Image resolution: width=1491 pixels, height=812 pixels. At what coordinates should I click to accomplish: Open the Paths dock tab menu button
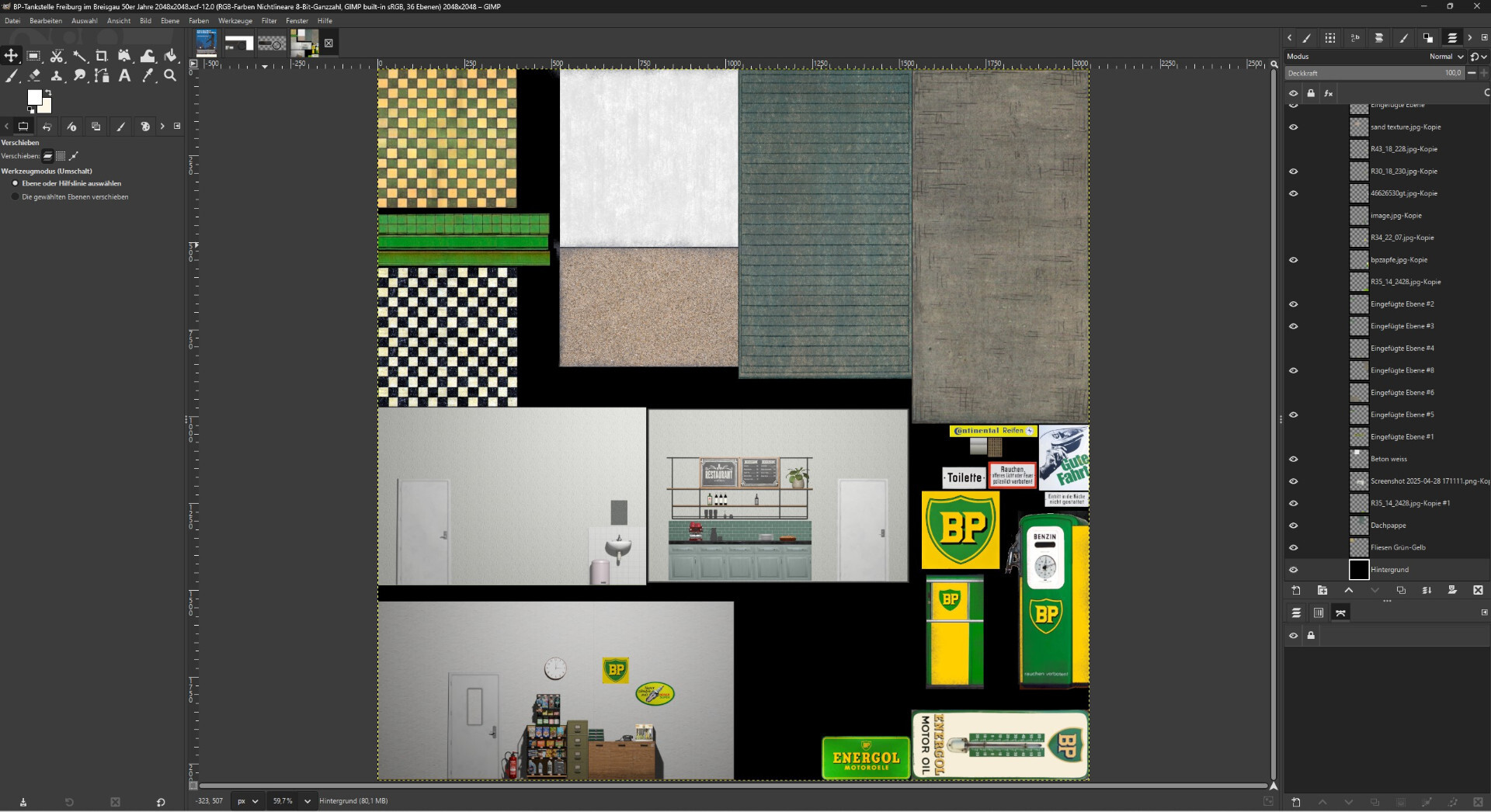(x=1484, y=612)
